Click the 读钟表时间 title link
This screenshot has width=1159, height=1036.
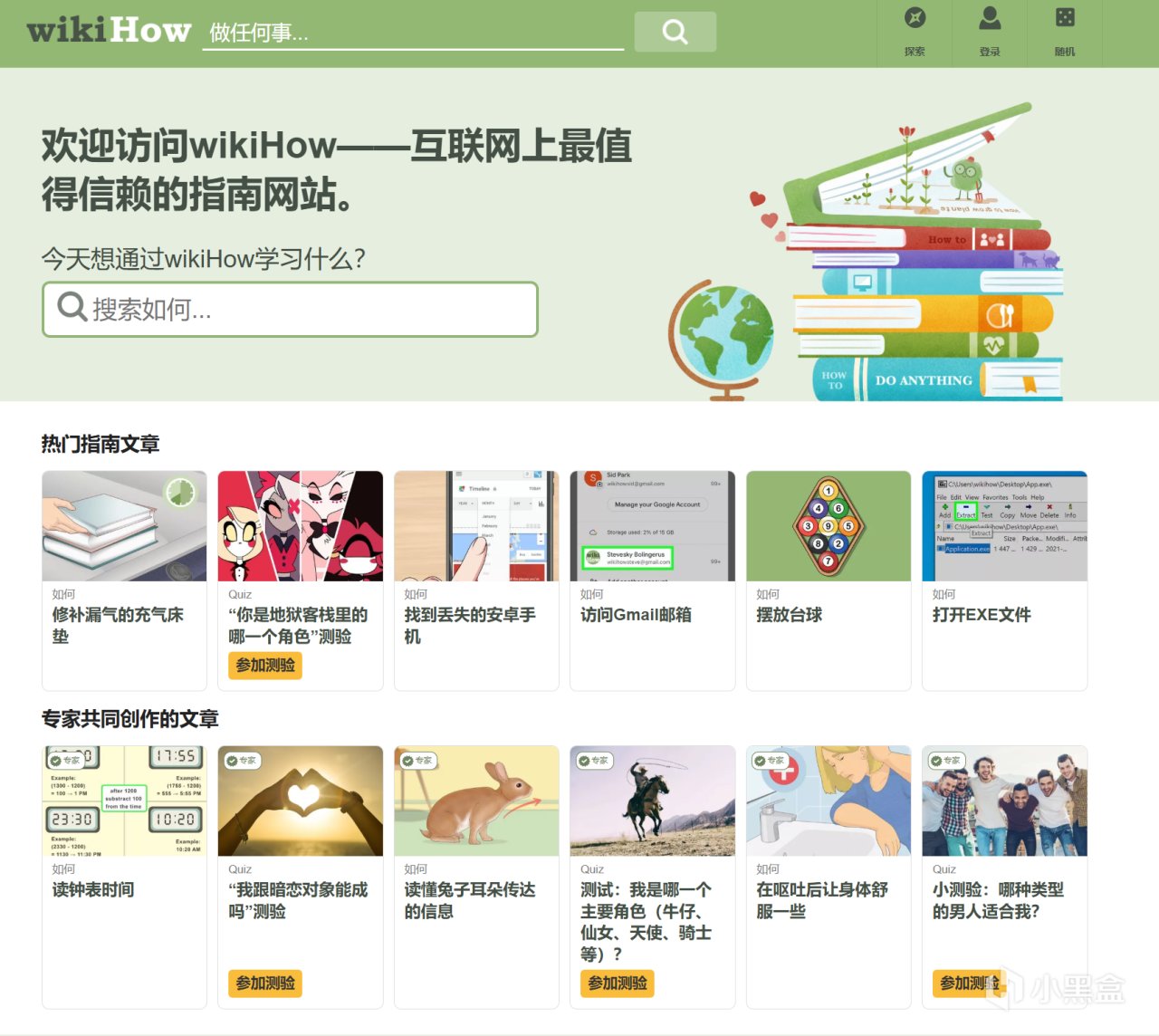(x=93, y=890)
